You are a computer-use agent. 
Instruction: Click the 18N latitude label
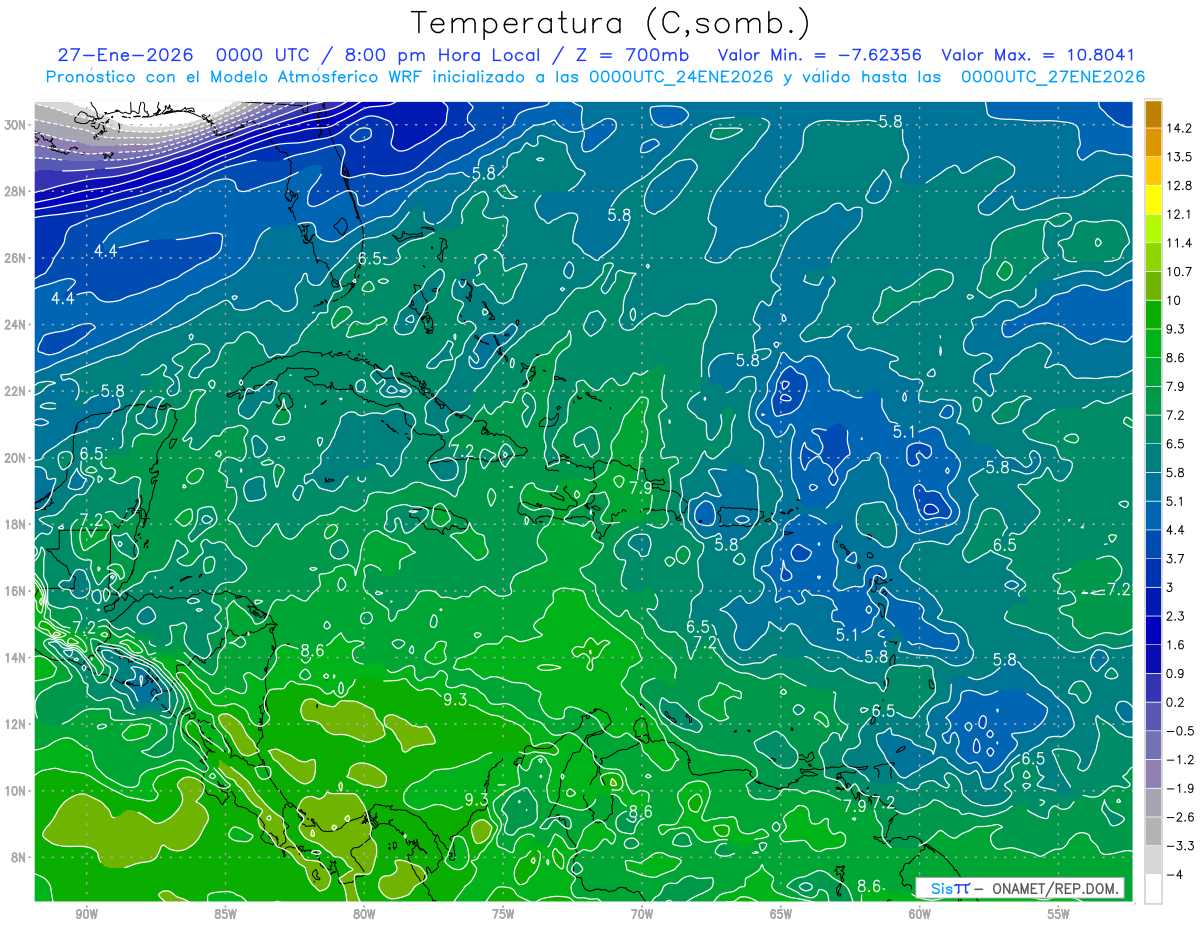click(x=17, y=524)
